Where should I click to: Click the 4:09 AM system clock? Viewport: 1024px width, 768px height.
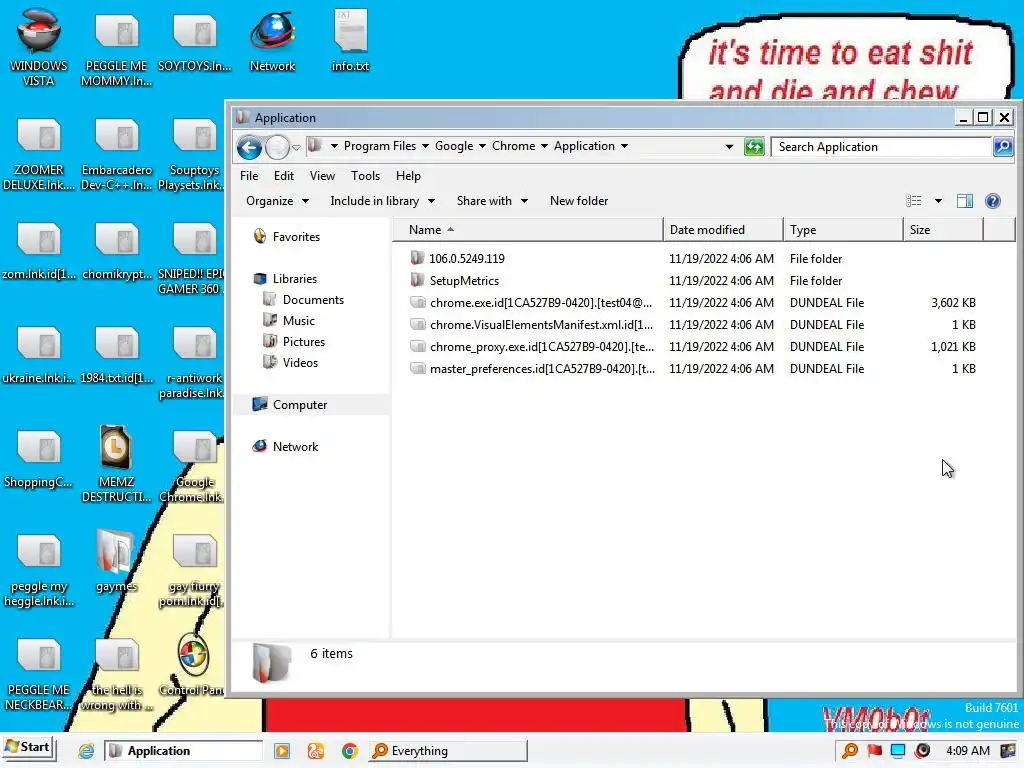[967, 751]
